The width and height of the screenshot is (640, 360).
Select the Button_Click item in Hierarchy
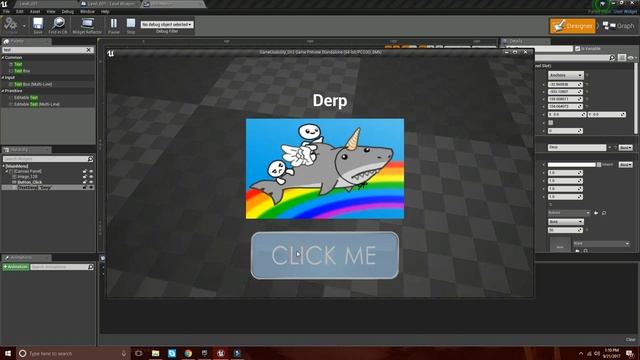(x=30, y=182)
